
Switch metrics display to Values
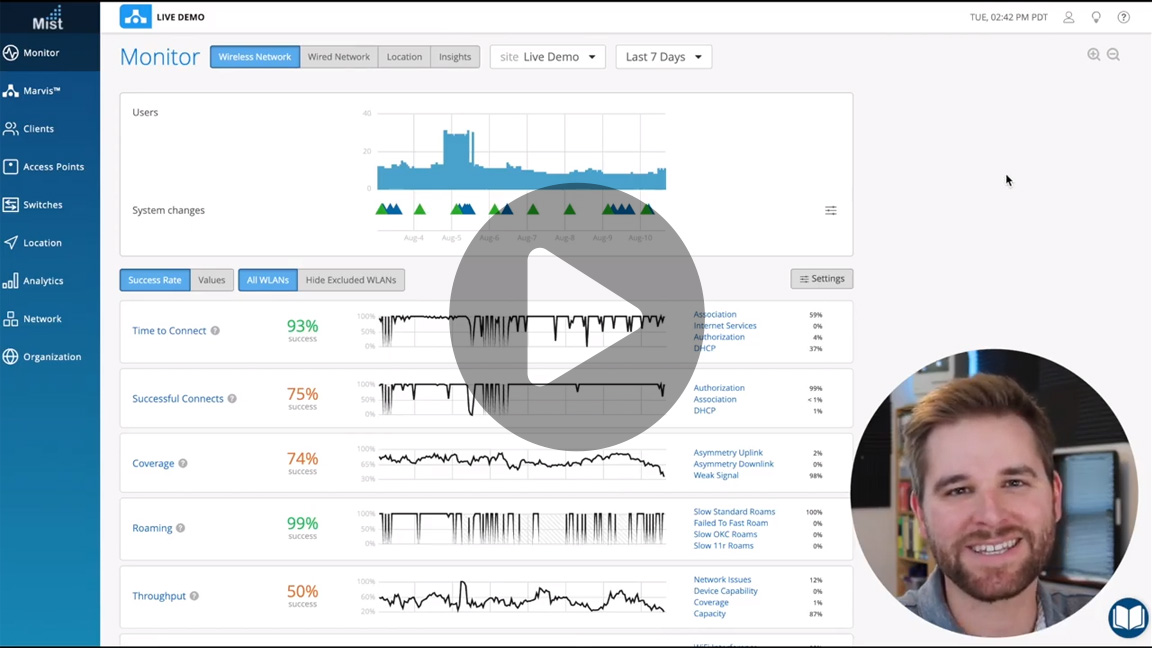pyautogui.click(x=212, y=280)
